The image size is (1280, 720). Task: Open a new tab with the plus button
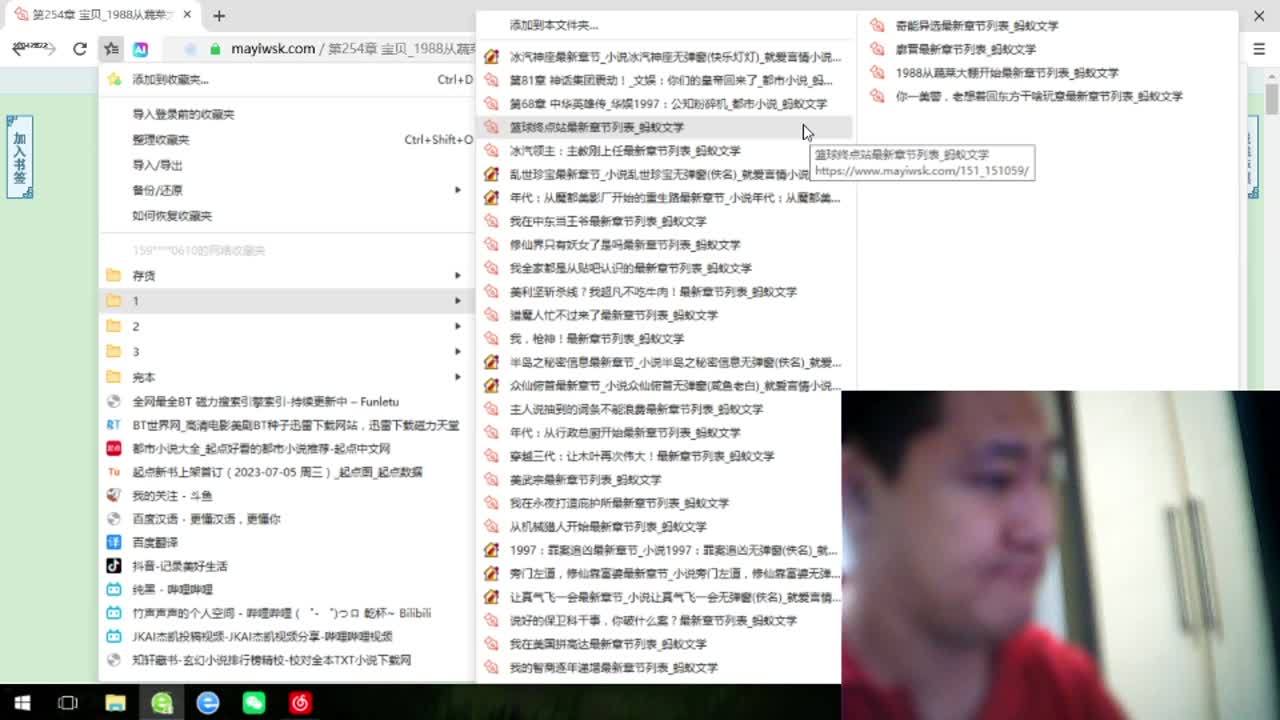click(219, 15)
